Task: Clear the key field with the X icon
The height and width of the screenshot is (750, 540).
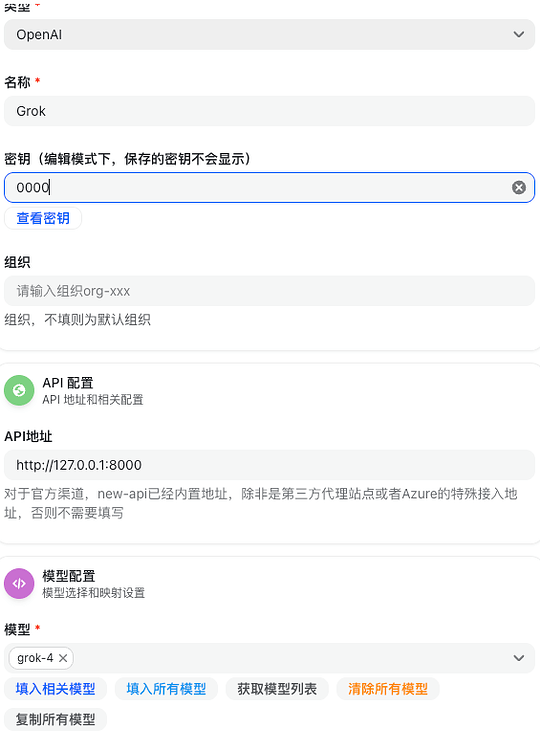Action: [518, 188]
